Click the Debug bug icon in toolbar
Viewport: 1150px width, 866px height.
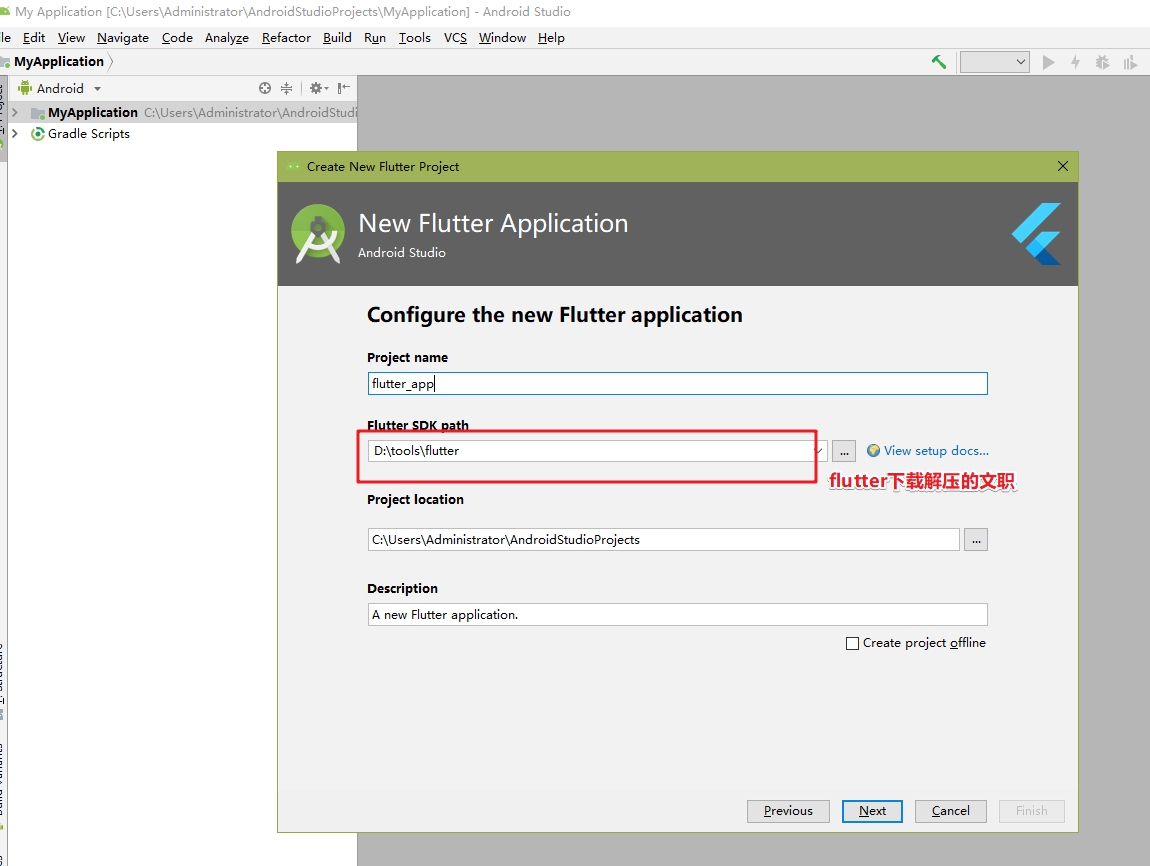coord(1102,62)
